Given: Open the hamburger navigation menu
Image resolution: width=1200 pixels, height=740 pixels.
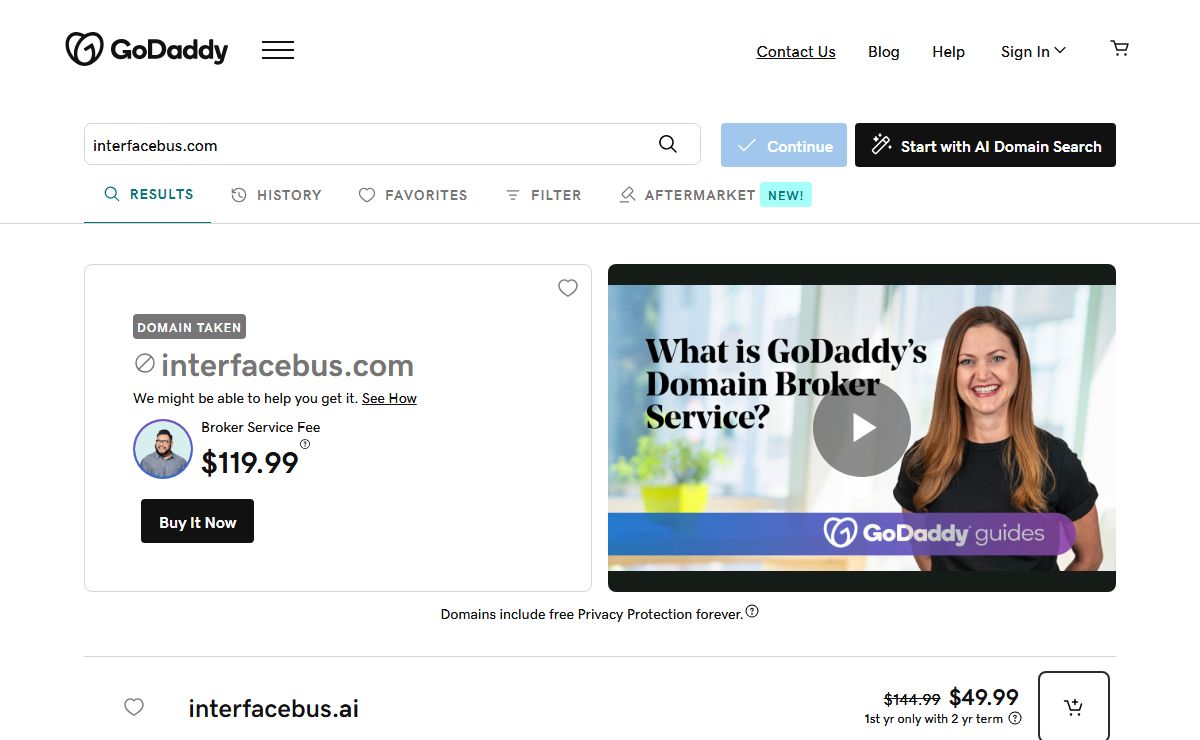Looking at the screenshot, I should coord(278,50).
